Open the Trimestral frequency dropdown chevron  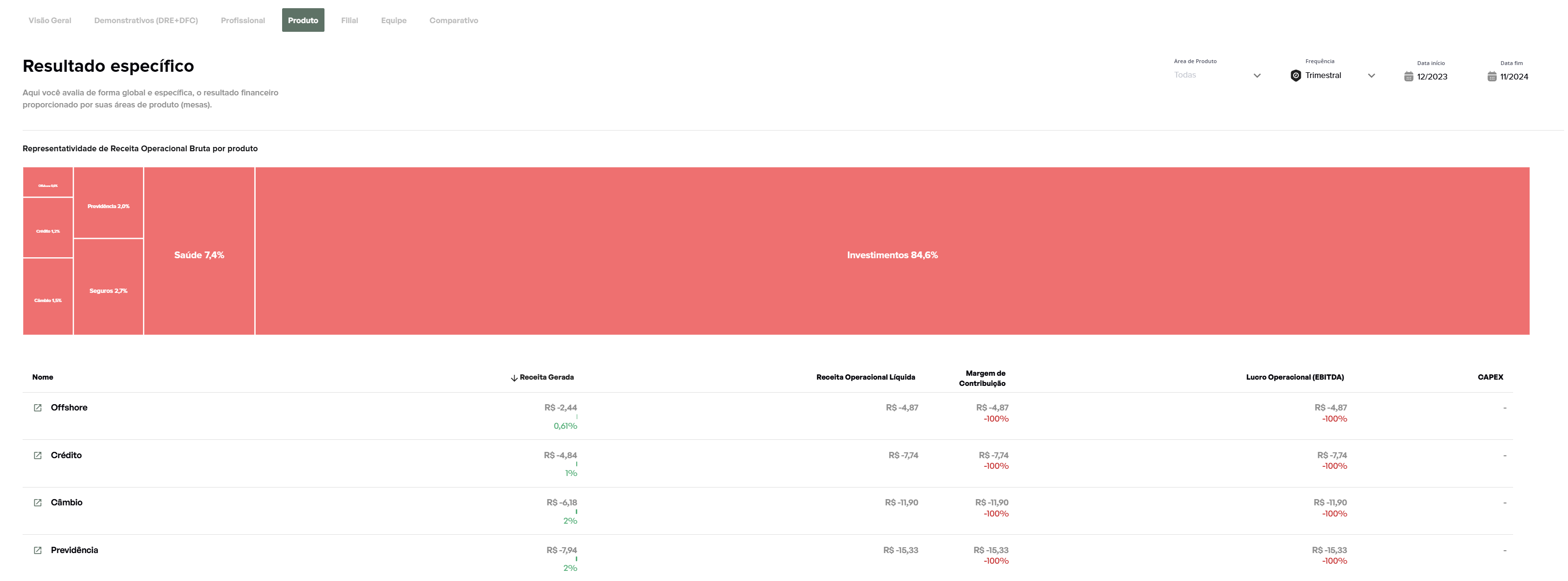1372,76
